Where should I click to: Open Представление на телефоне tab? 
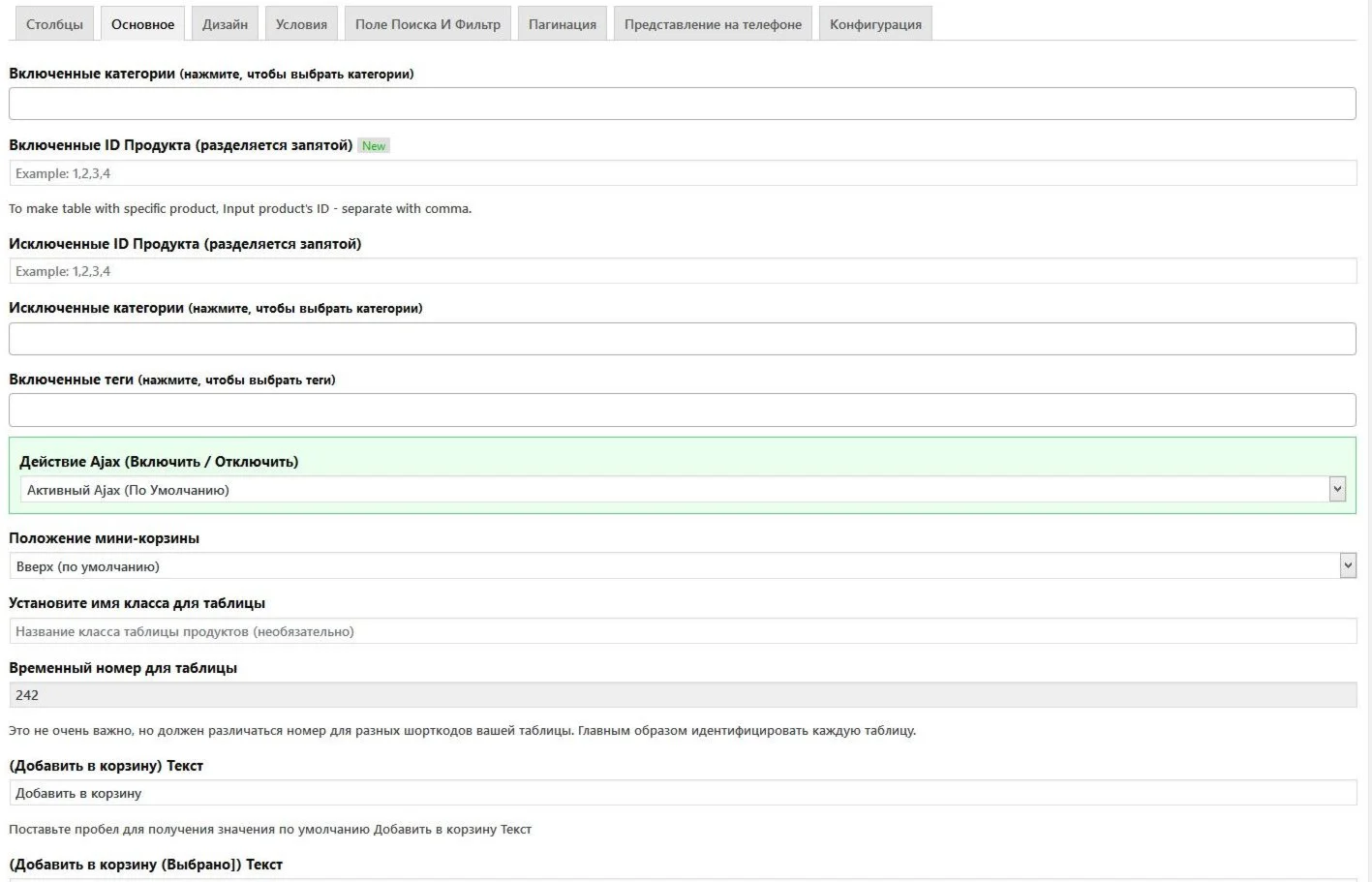point(713,24)
